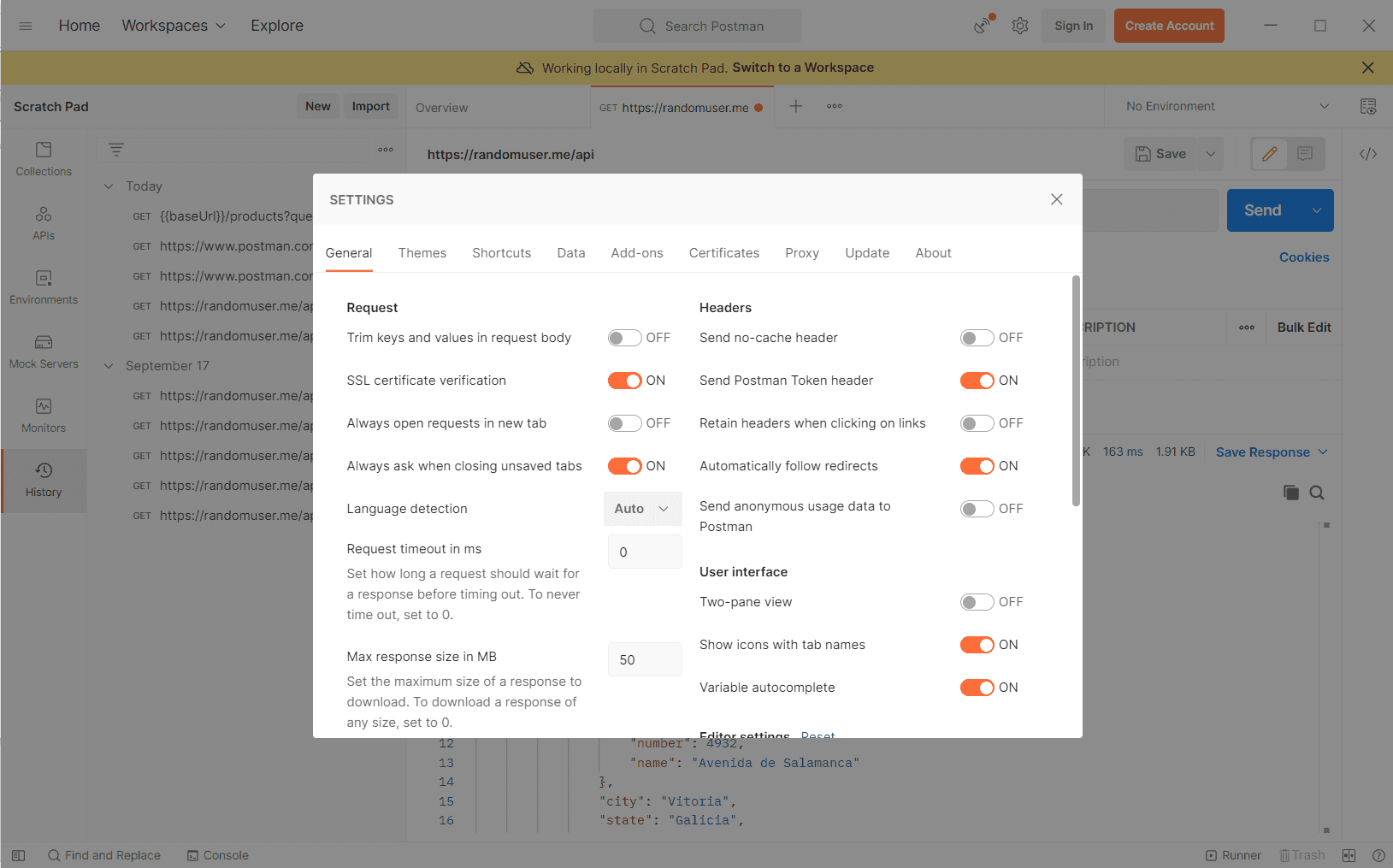Viewport: 1393px width, 868px height.
Task: Open the Mock Servers sidebar icon
Action: pyautogui.click(x=44, y=351)
